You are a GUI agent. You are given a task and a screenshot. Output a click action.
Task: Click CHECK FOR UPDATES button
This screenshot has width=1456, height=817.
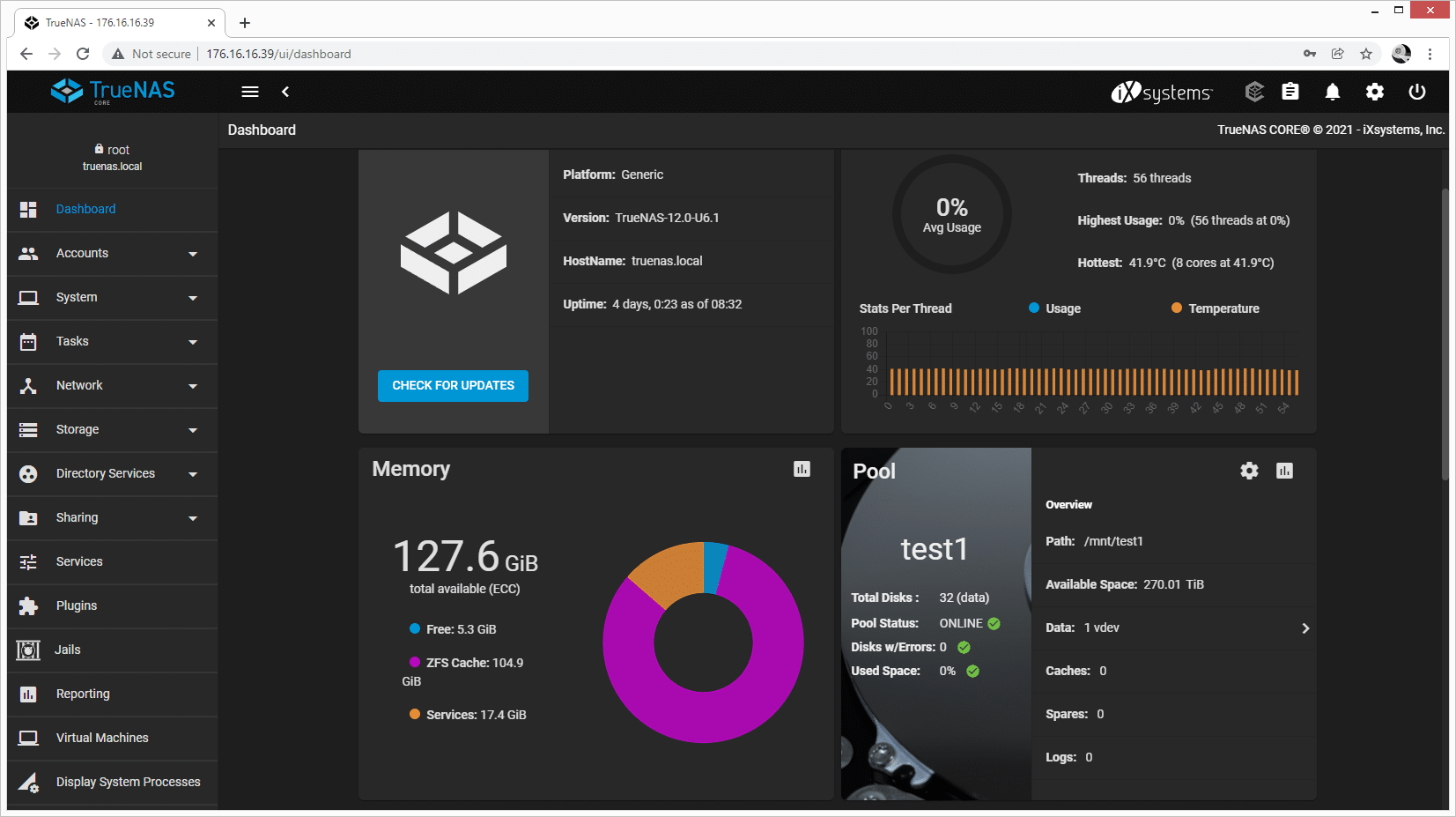tap(453, 386)
